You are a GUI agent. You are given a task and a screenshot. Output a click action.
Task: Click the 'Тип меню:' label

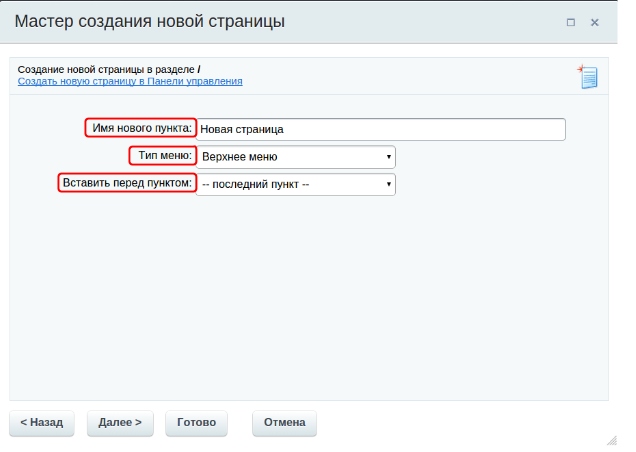[x=162, y=156]
